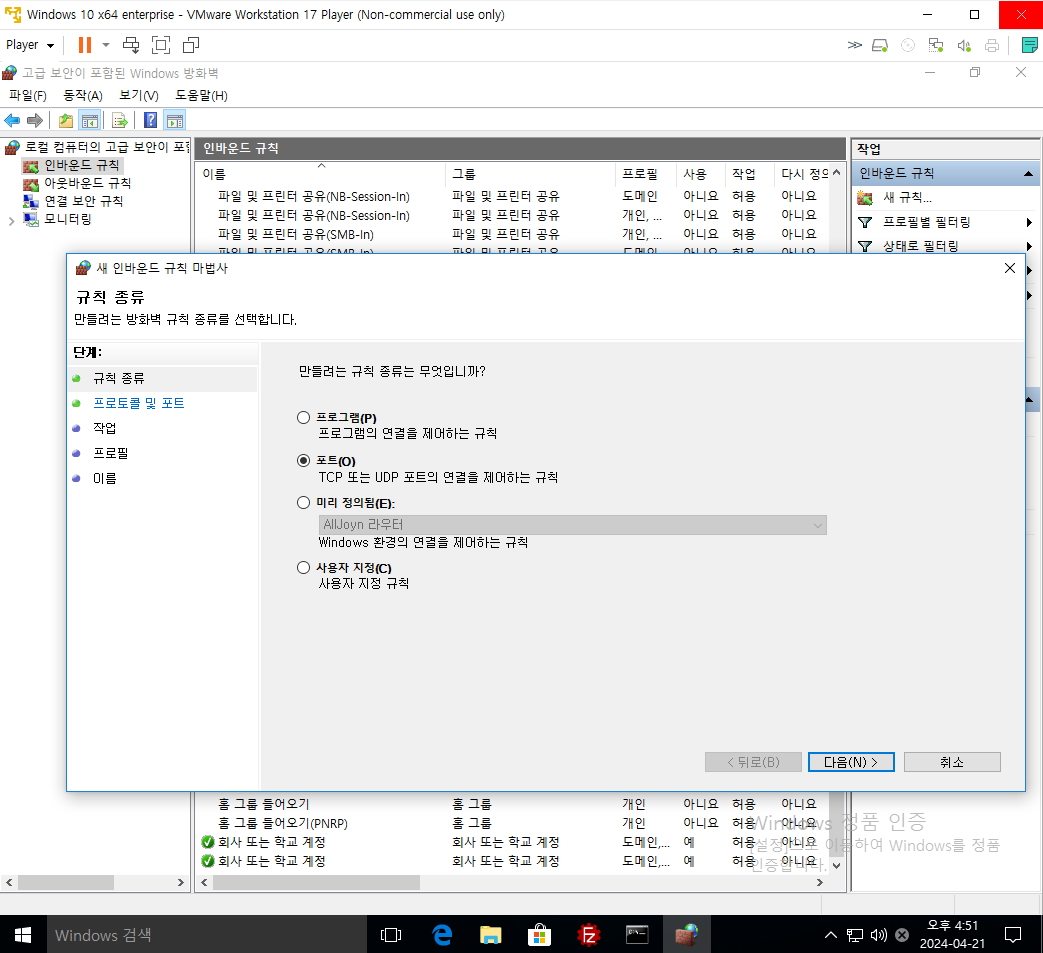Viewport: 1043px width, 953px height.
Task: Open the Player dropdown menu
Action: click(x=30, y=45)
